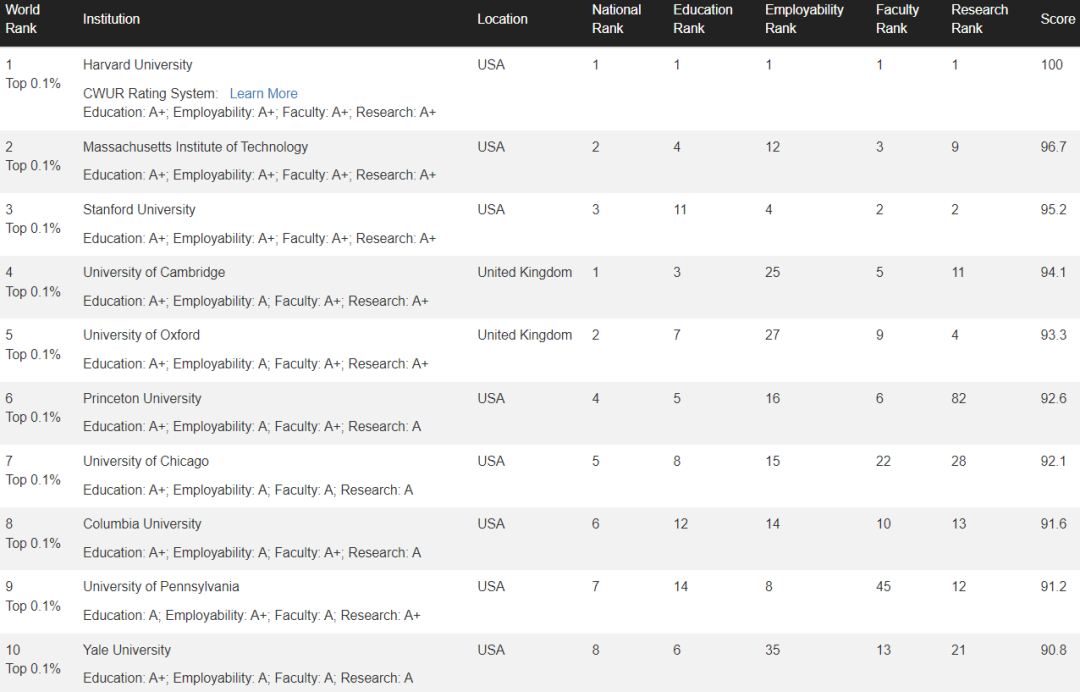Click University of Cambridge name

pos(154,272)
